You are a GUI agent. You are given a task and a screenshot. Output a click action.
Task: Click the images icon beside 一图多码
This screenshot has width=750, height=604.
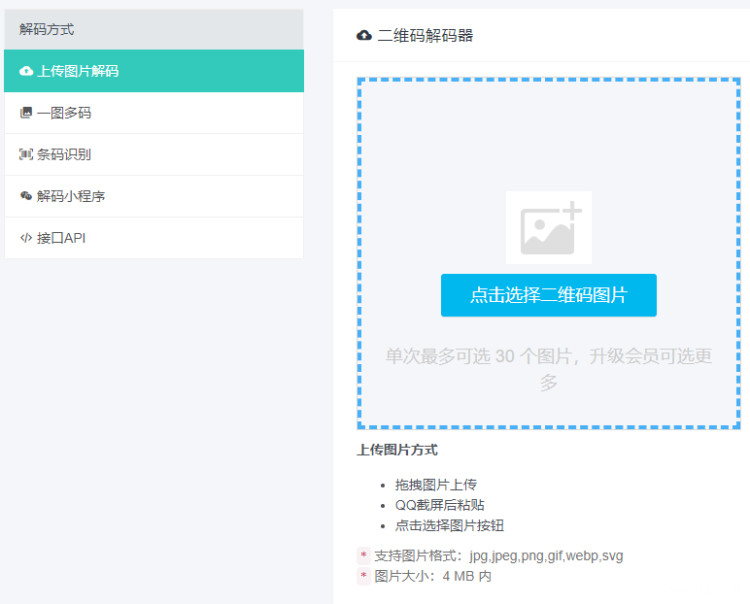26,113
